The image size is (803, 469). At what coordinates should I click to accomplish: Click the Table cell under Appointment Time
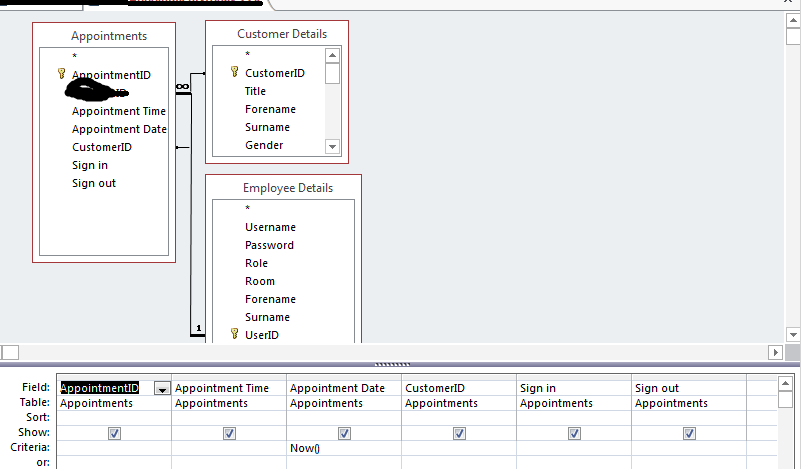pyautogui.click(x=229, y=403)
